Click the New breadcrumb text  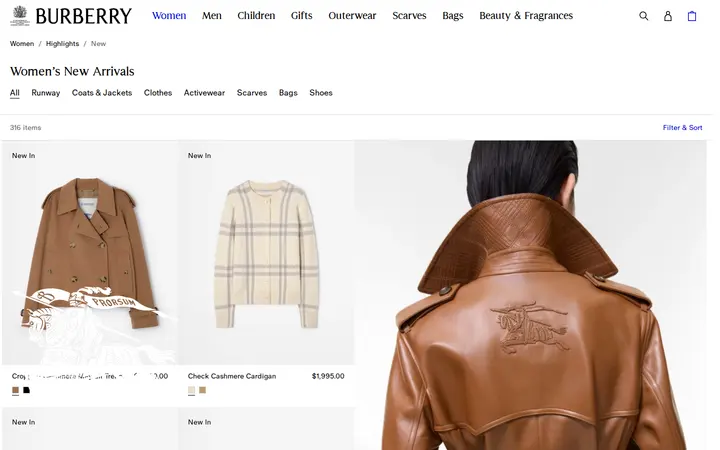click(x=98, y=44)
